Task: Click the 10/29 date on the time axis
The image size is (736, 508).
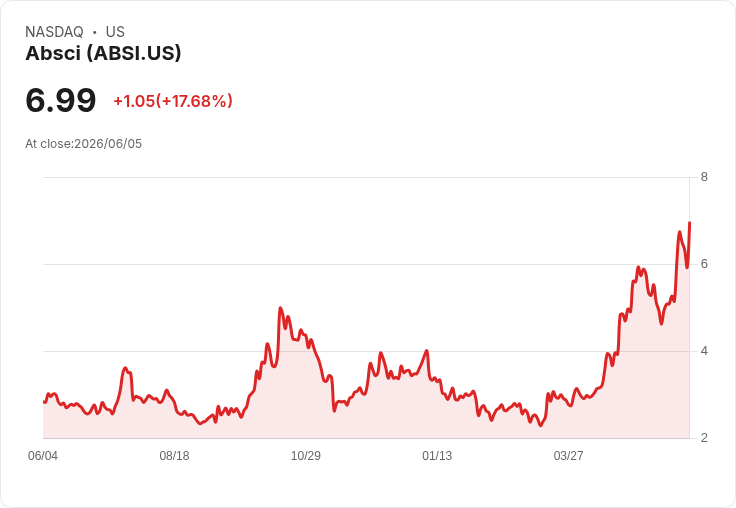Action: click(306, 455)
